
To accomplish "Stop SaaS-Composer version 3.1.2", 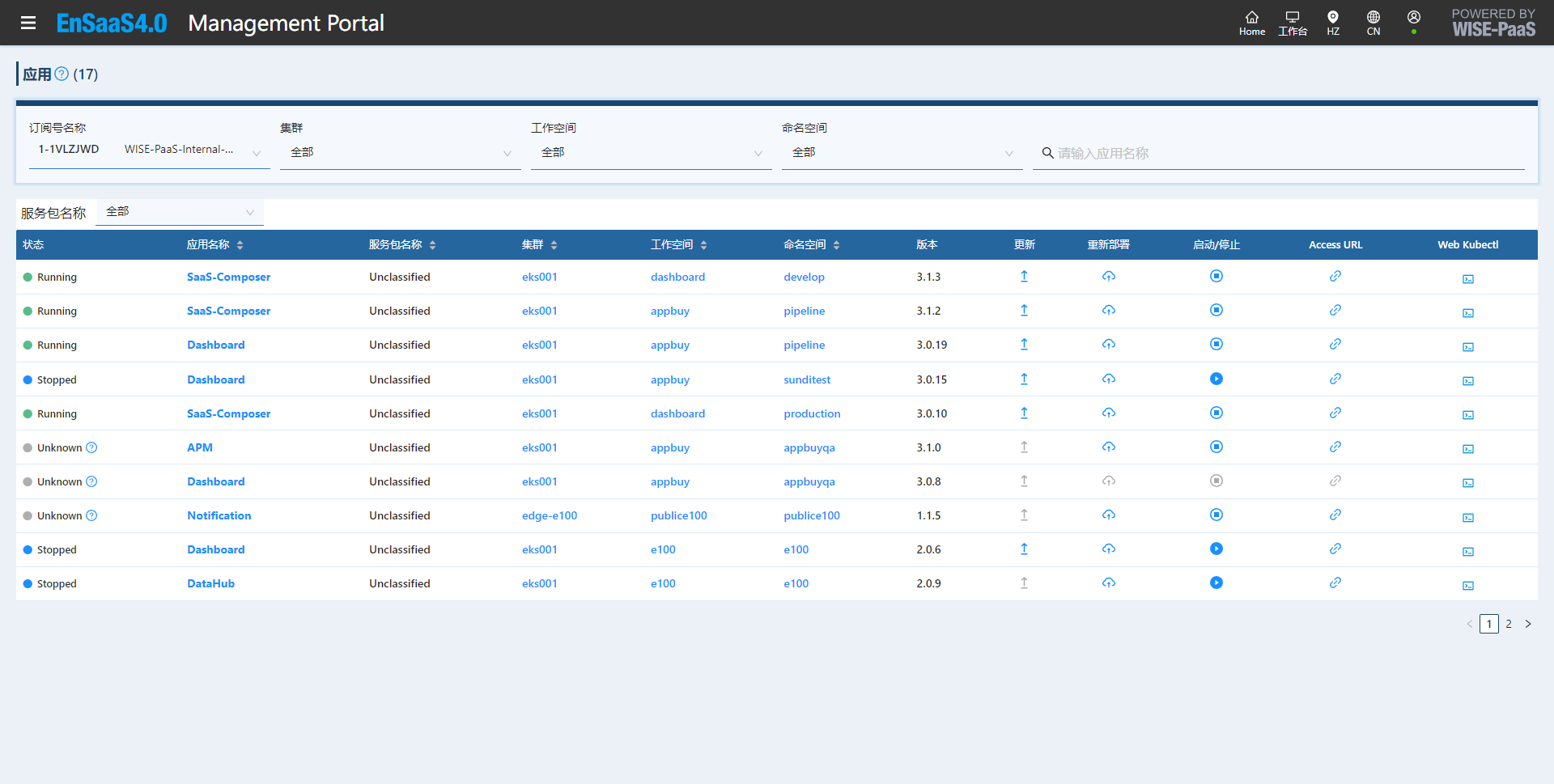I will pos(1216,311).
